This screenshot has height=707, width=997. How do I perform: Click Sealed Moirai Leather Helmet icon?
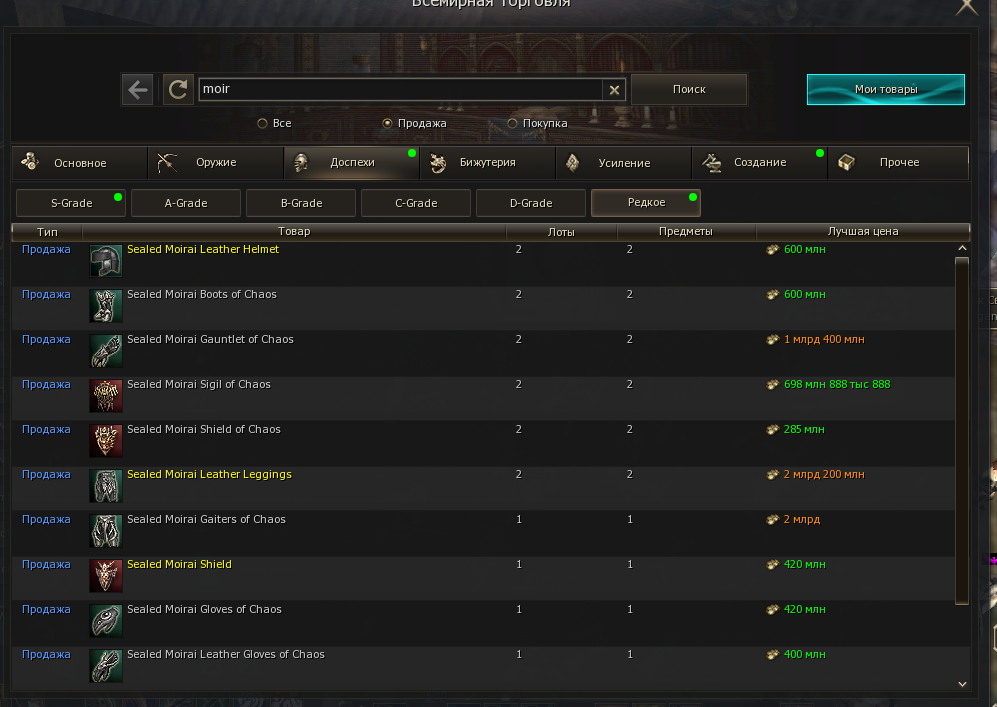tap(105, 261)
